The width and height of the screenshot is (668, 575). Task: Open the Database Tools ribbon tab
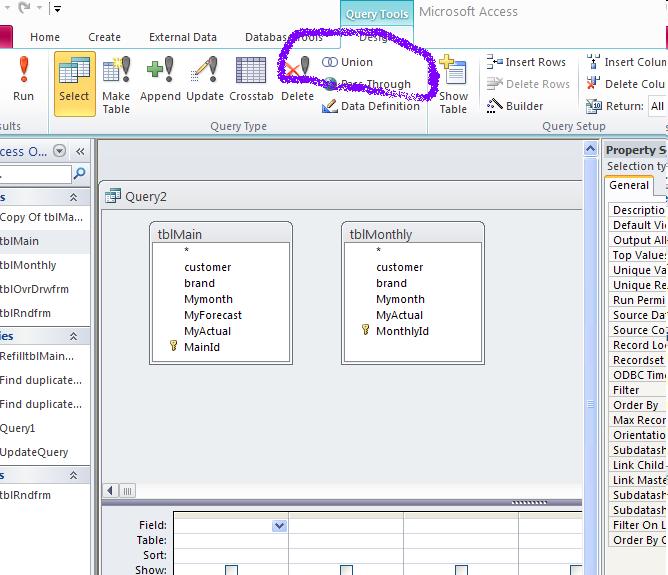[x=284, y=37]
